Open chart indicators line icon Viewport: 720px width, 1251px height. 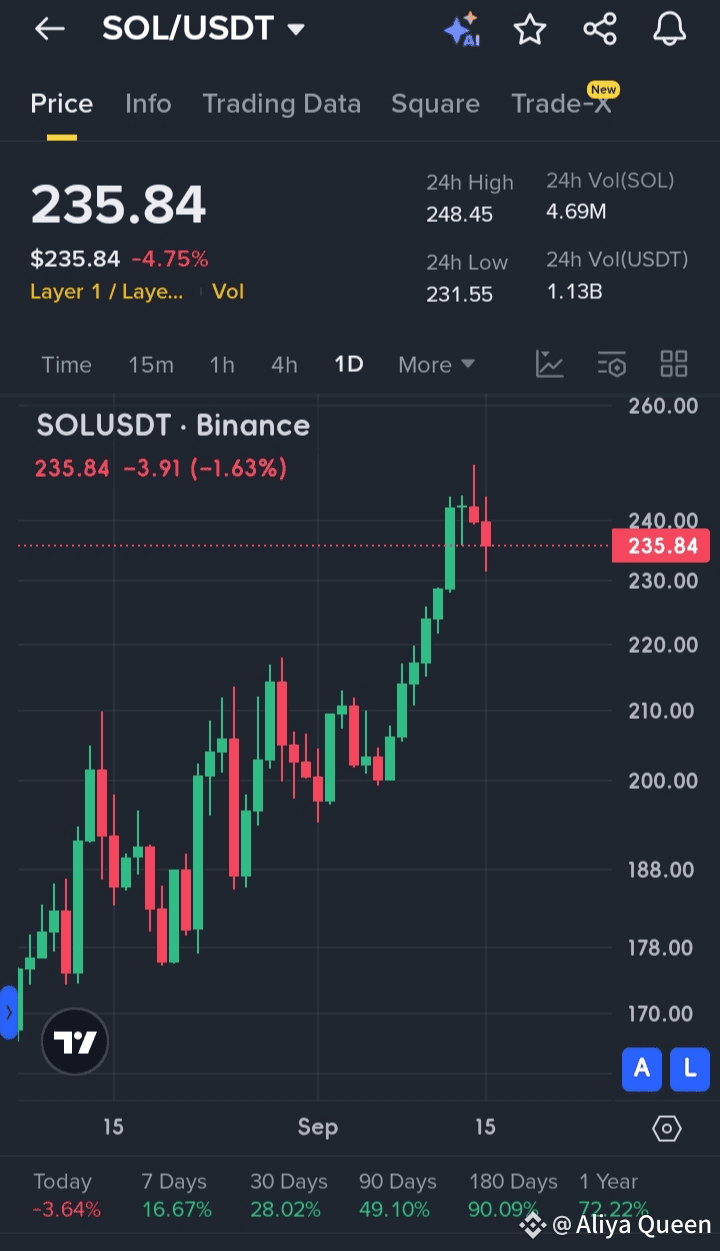550,364
